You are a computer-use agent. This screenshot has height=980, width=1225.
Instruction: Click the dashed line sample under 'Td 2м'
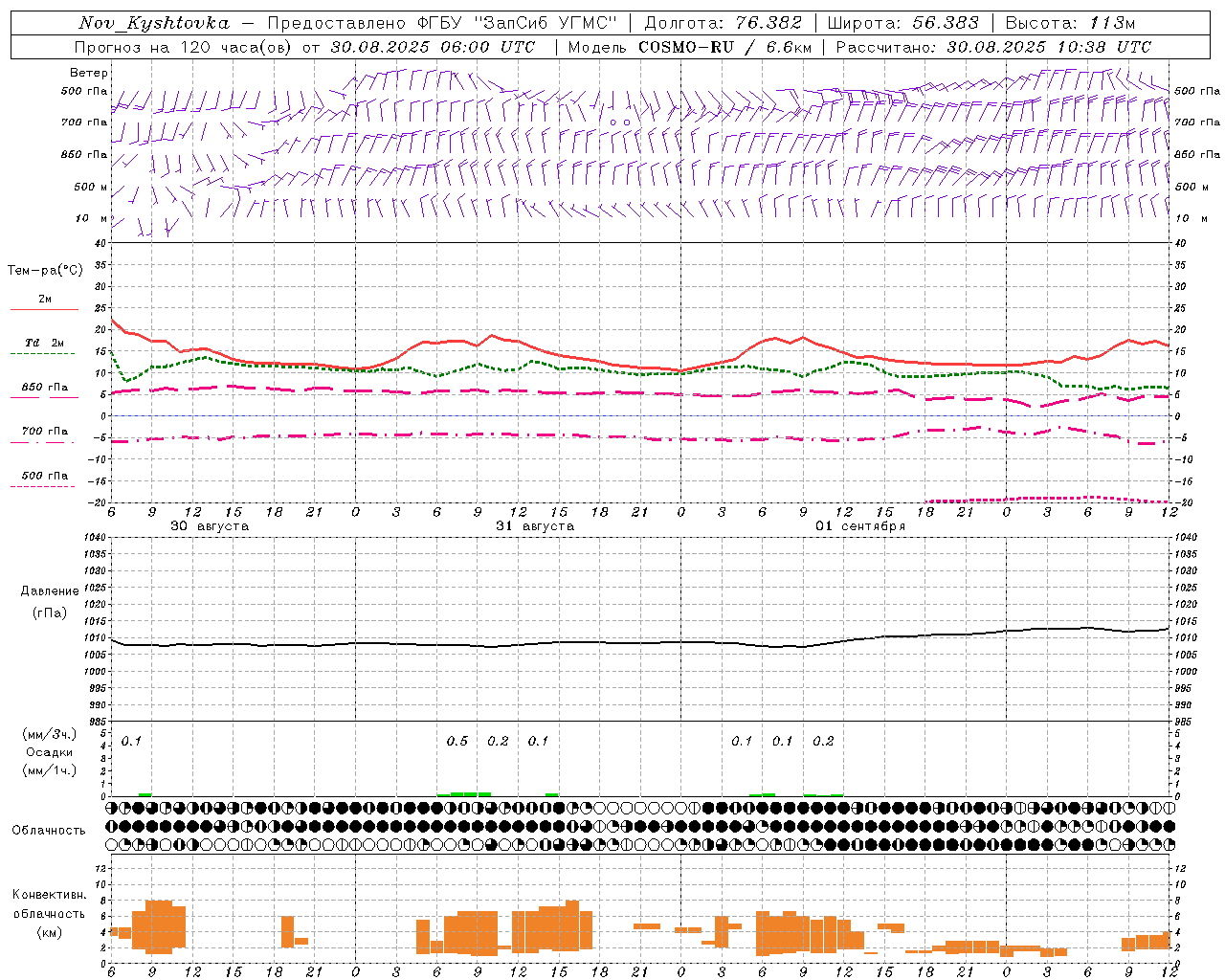click(42, 353)
